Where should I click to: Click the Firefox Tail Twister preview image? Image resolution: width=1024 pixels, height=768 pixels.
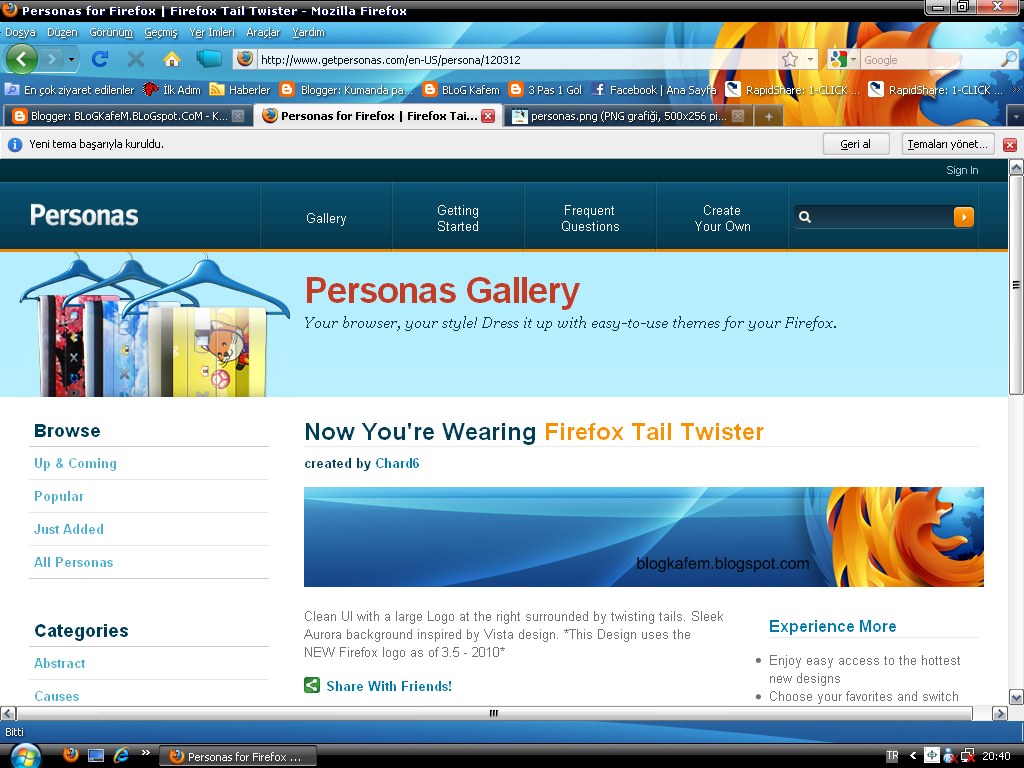[x=643, y=537]
